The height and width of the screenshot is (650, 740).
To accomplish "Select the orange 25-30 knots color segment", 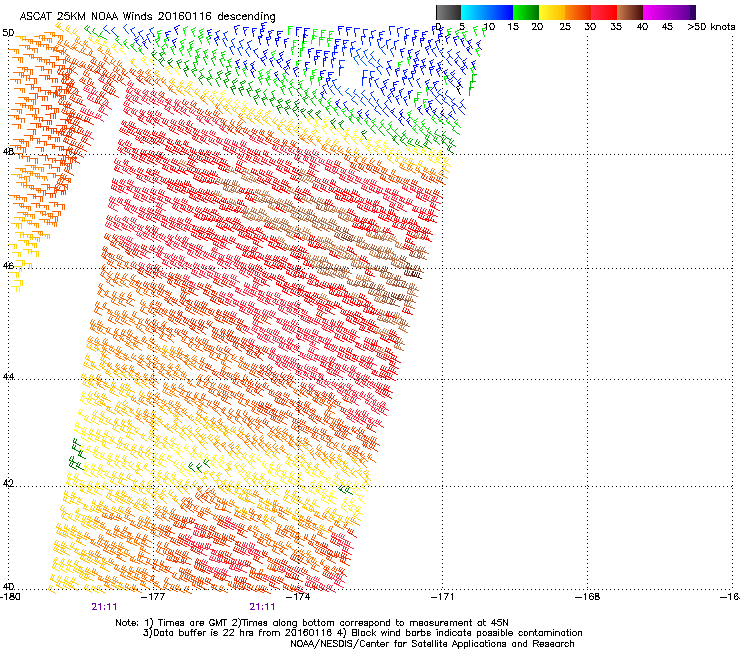I will coord(578,12).
